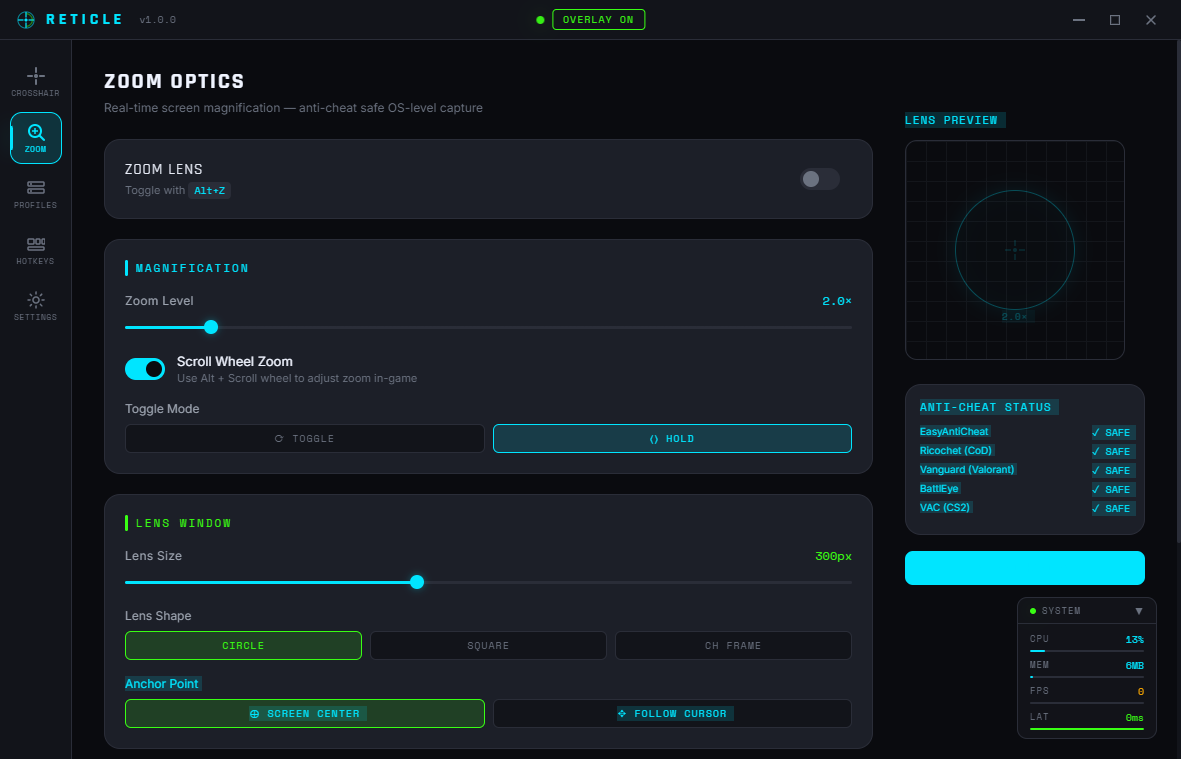This screenshot has width=1181, height=759.
Task: Click the Lens Preview circle thumbnail
Action: click(x=1015, y=250)
